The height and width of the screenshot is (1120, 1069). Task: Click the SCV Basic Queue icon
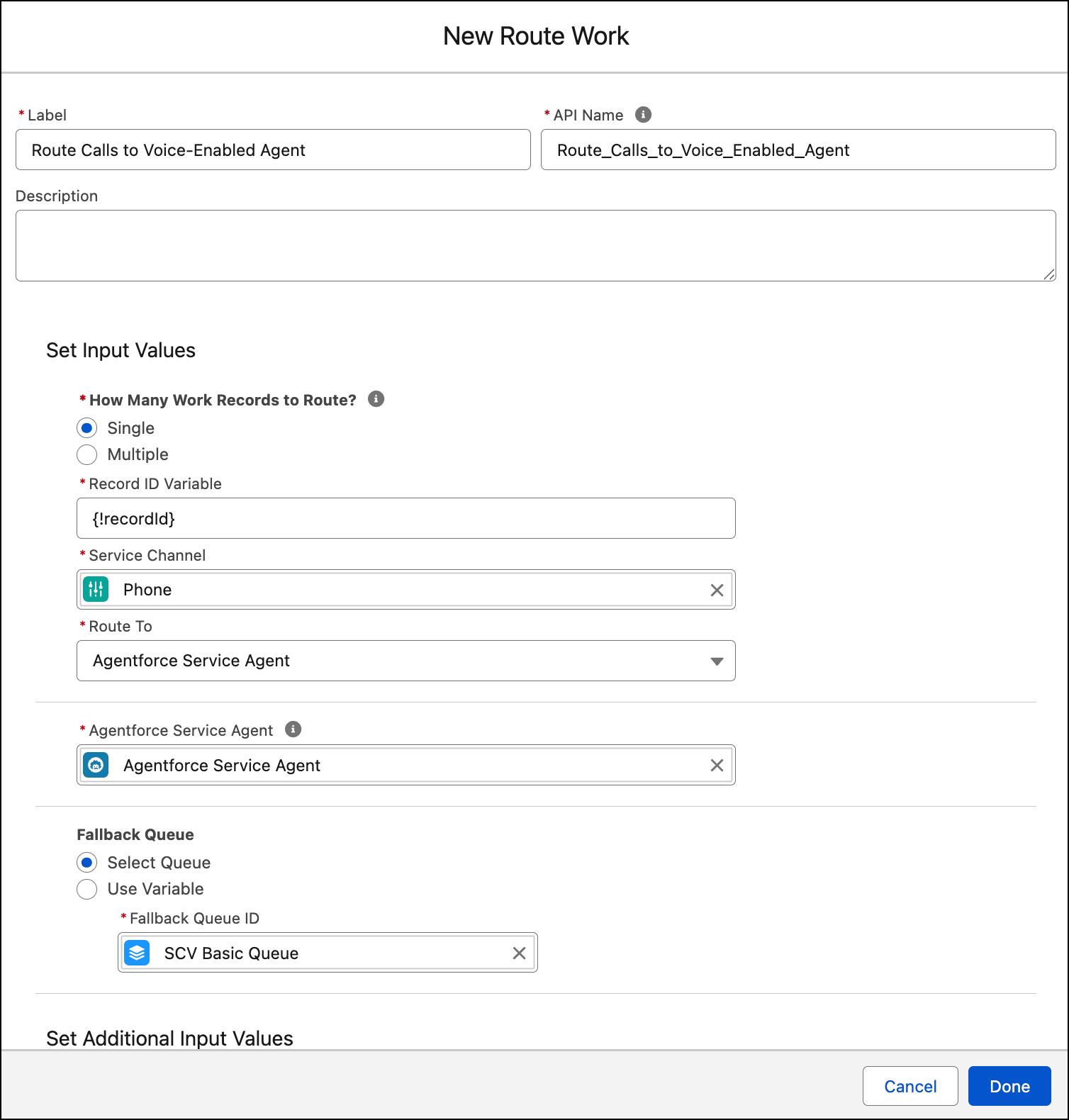137,953
